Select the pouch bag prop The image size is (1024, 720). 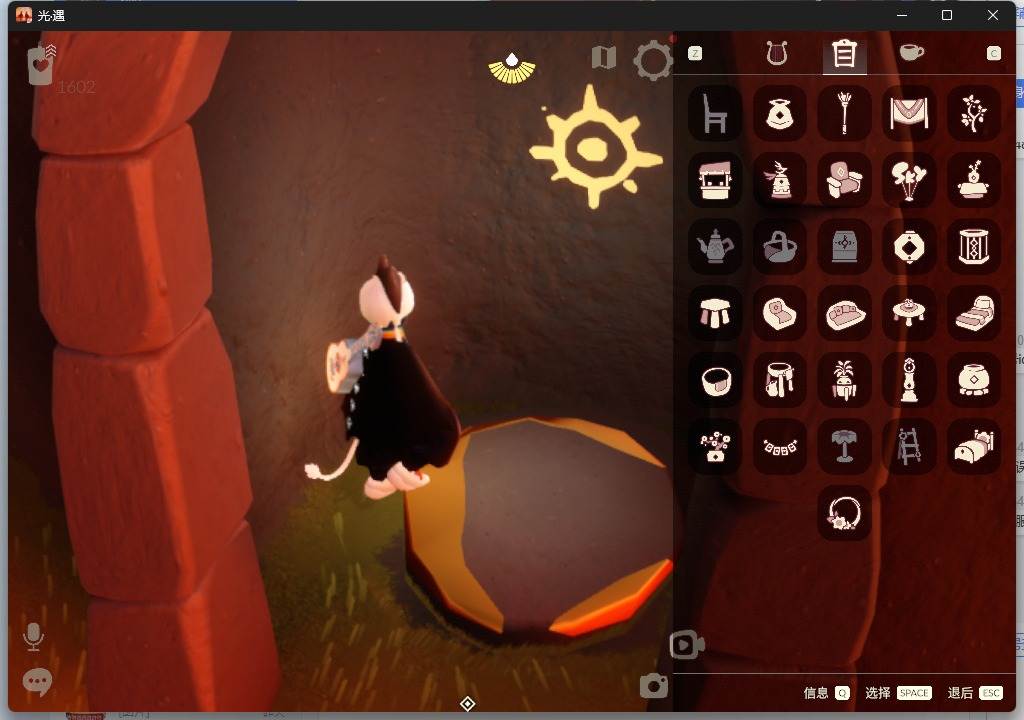pyautogui.click(x=780, y=113)
